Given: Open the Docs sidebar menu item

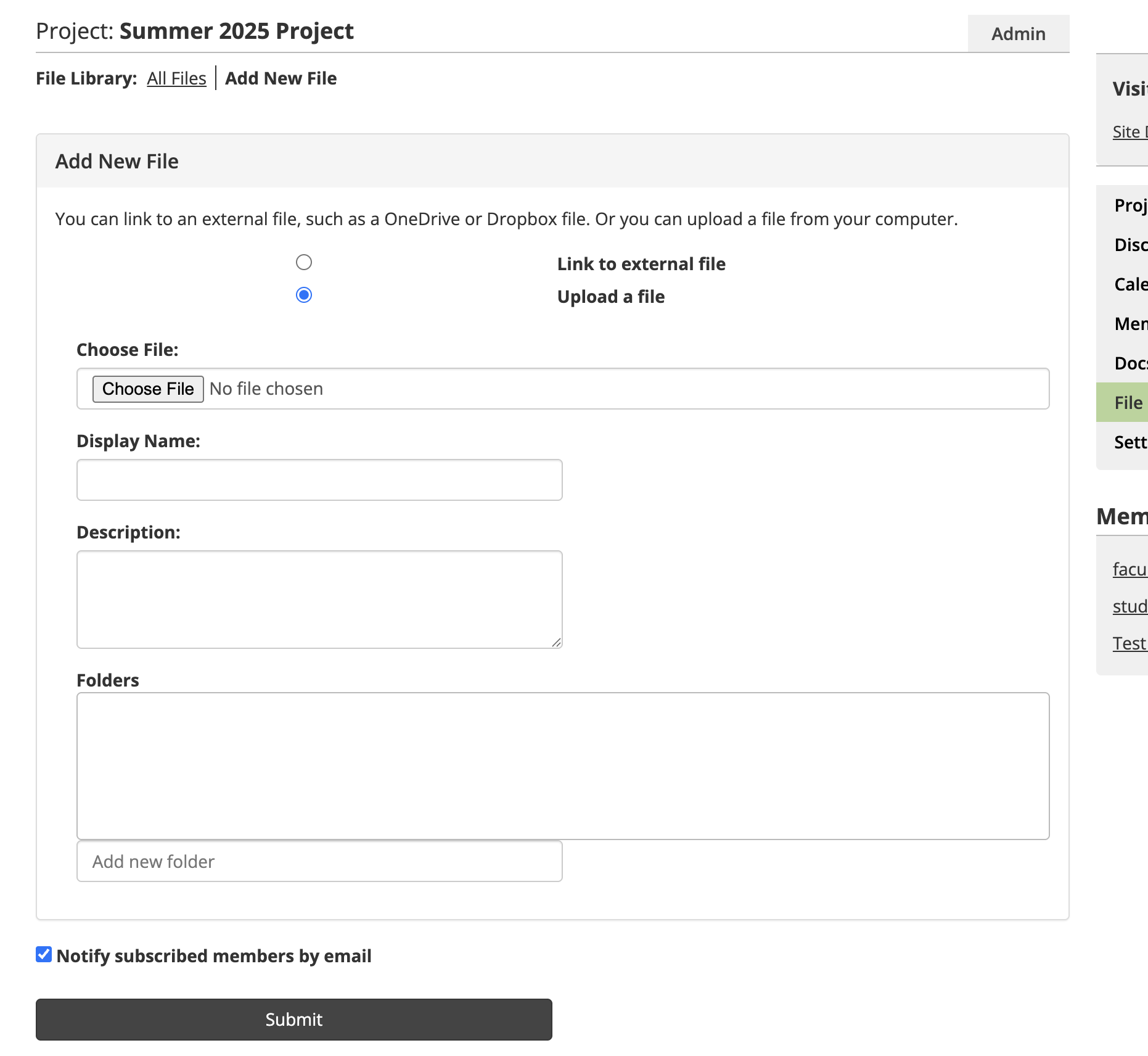Looking at the screenshot, I should pos(1130,363).
